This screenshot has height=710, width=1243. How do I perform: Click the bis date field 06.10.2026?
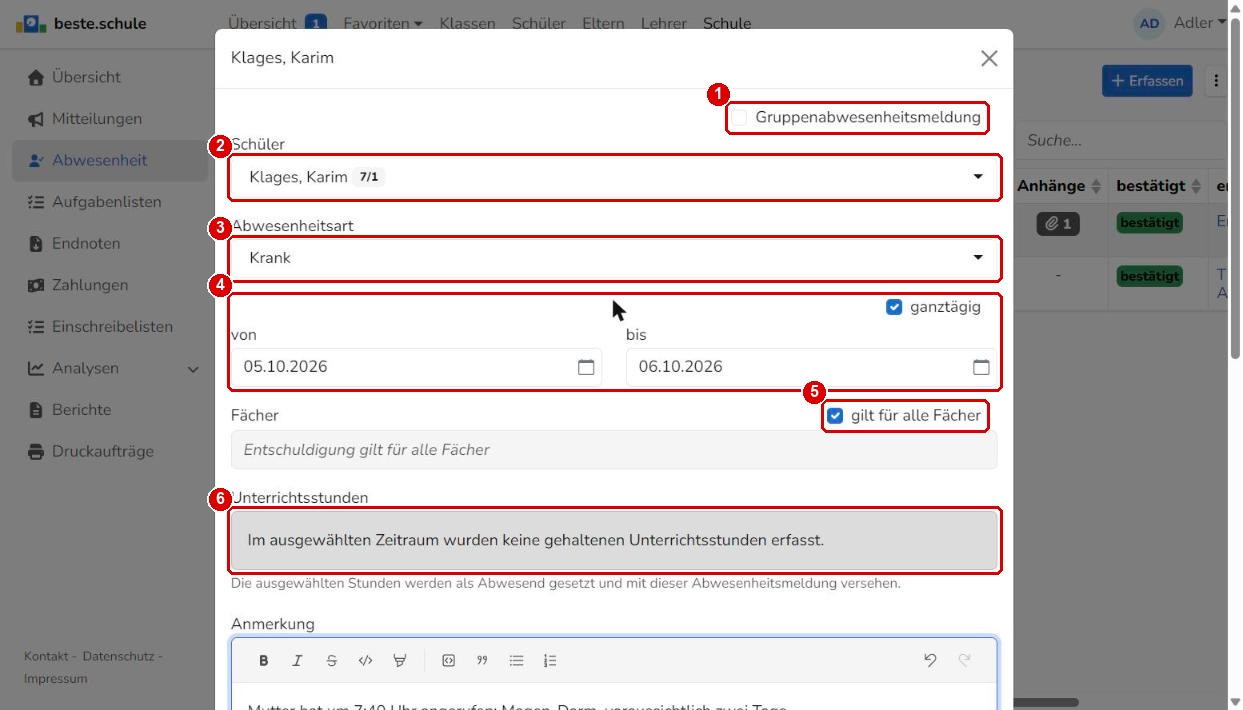pos(811,367)
